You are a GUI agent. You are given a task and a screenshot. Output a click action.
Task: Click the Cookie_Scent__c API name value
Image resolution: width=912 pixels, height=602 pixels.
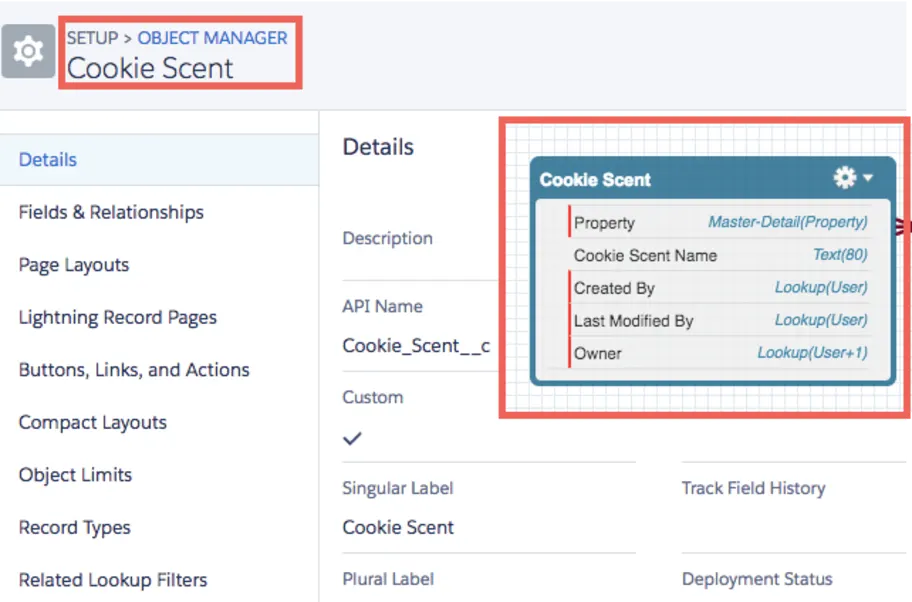click(x=416, y=345)
